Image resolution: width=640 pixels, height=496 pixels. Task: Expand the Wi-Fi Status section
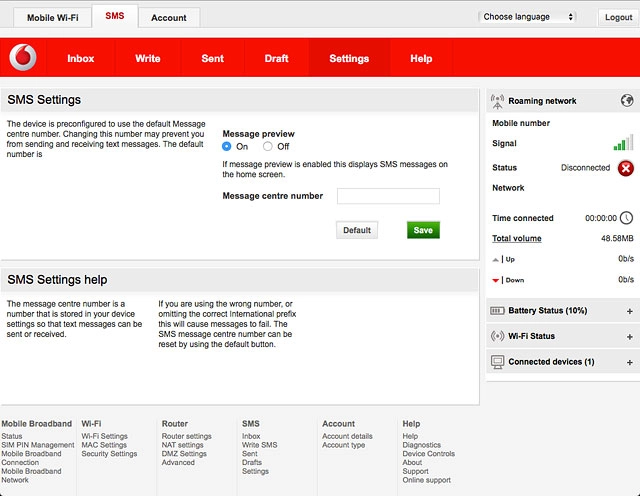[629, 336]
